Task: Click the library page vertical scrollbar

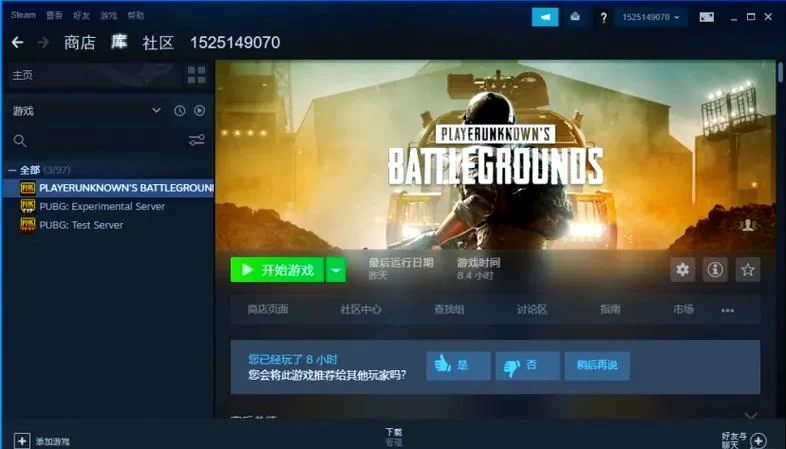Action: point(780,72)
